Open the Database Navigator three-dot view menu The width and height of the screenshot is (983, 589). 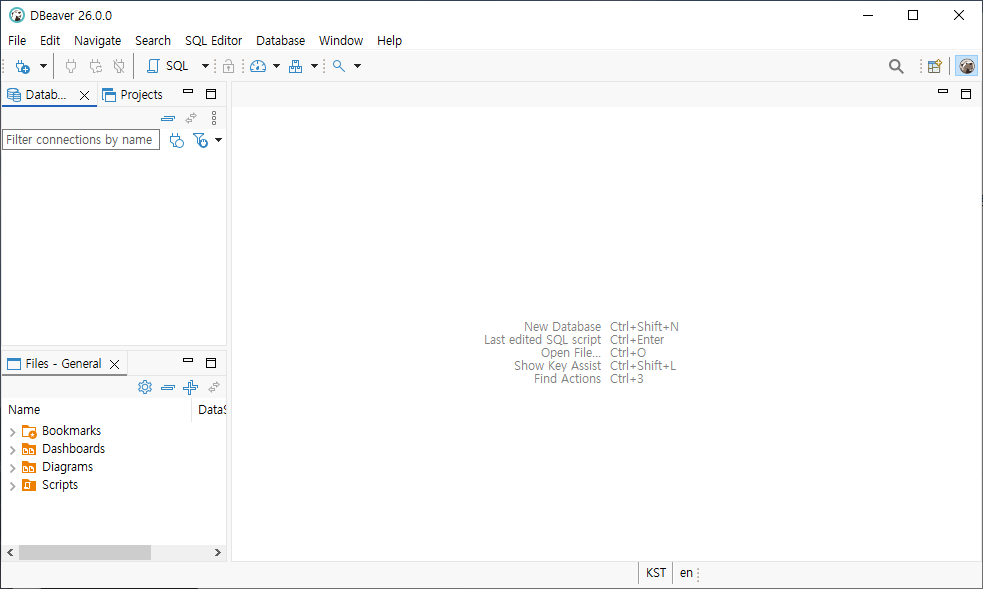tap(214, 118)
